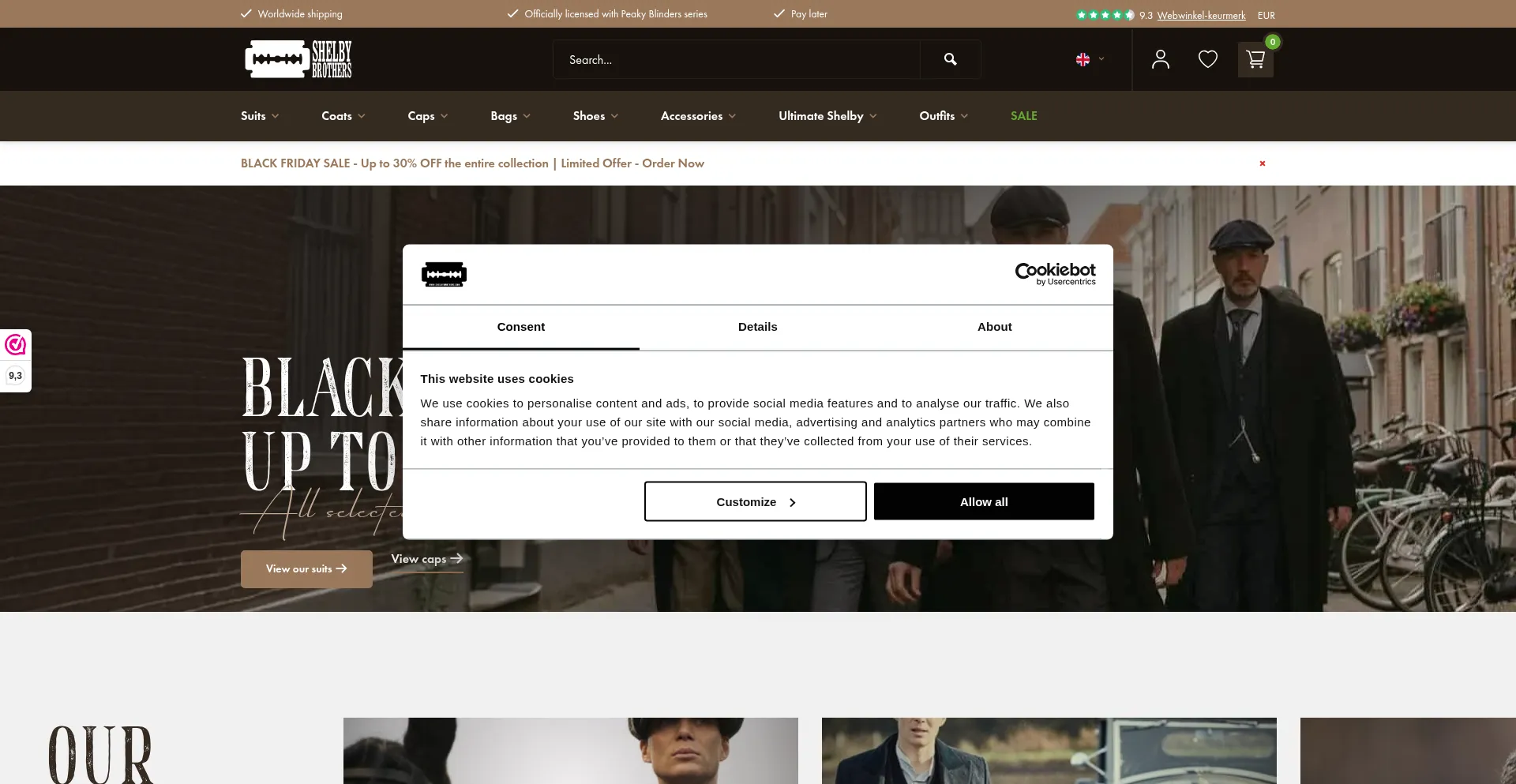Image resolution: width=1516 pixels, height=784 pixels.
Task: Expand the Suits menu
Action: pos(259,116)
